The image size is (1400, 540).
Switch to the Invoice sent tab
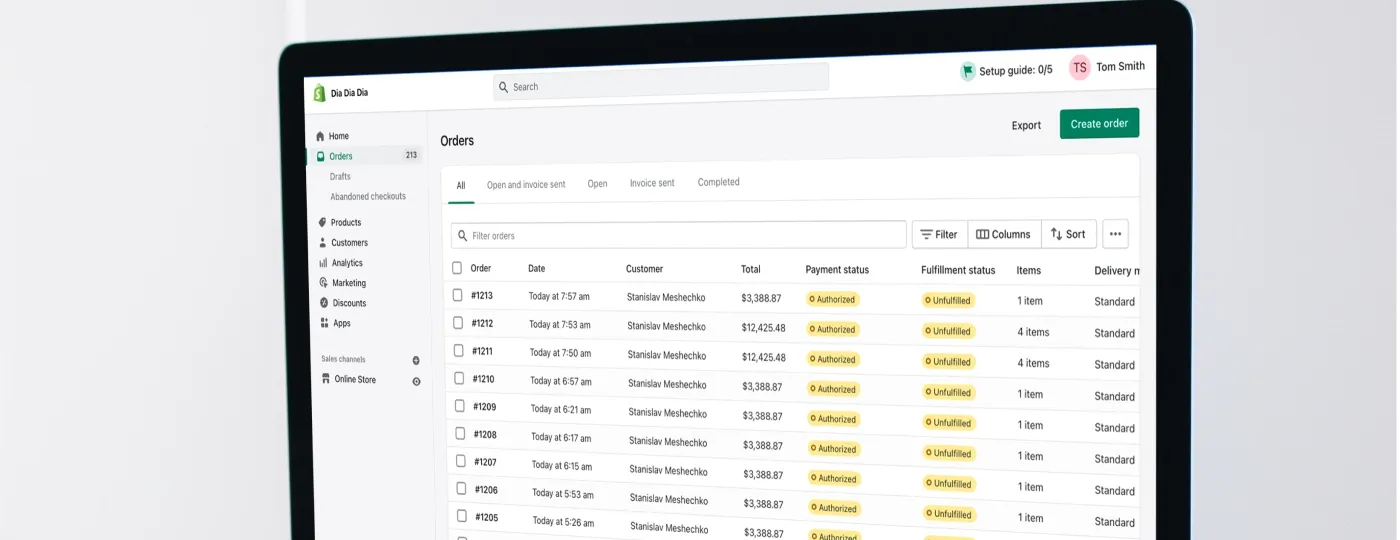[652, 183]
